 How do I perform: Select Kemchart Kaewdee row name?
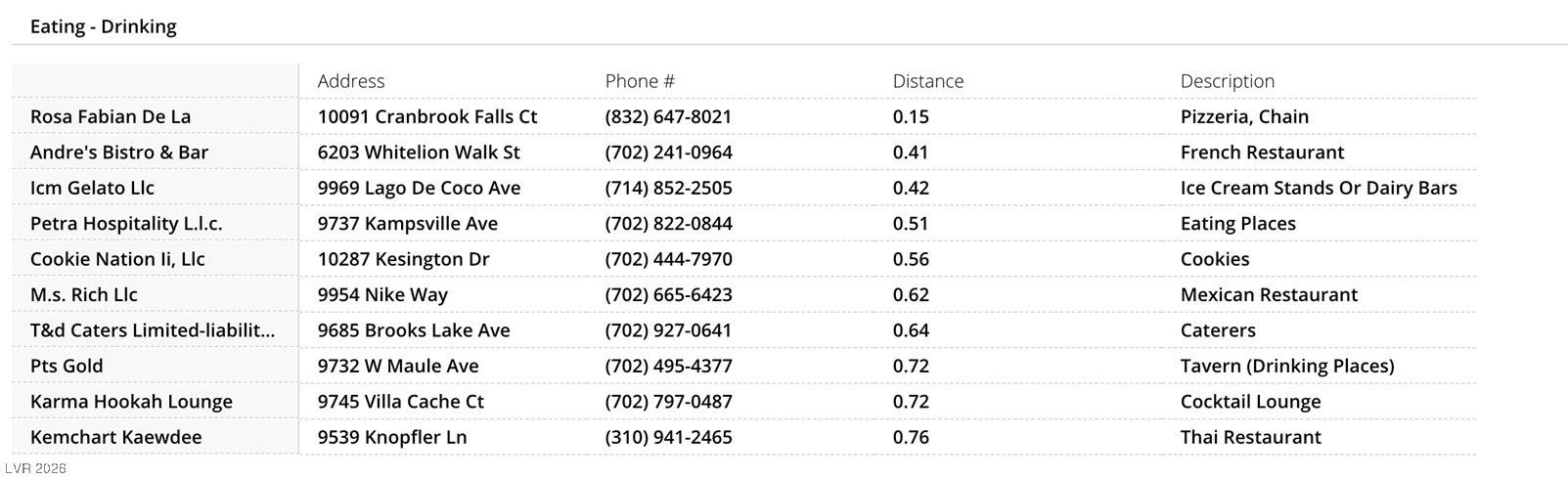coord(115,438)
